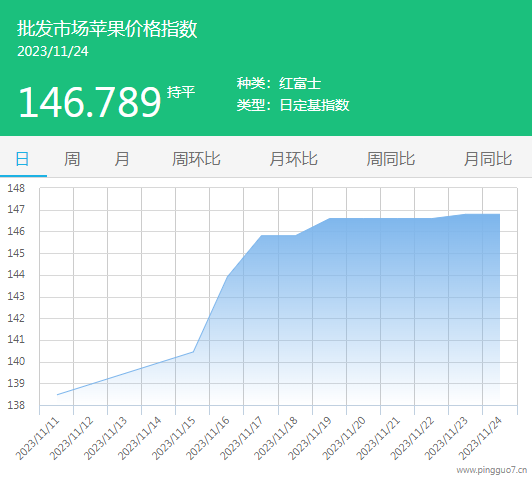
Task: Click the 146.789 index value
Action: [90, 102]
